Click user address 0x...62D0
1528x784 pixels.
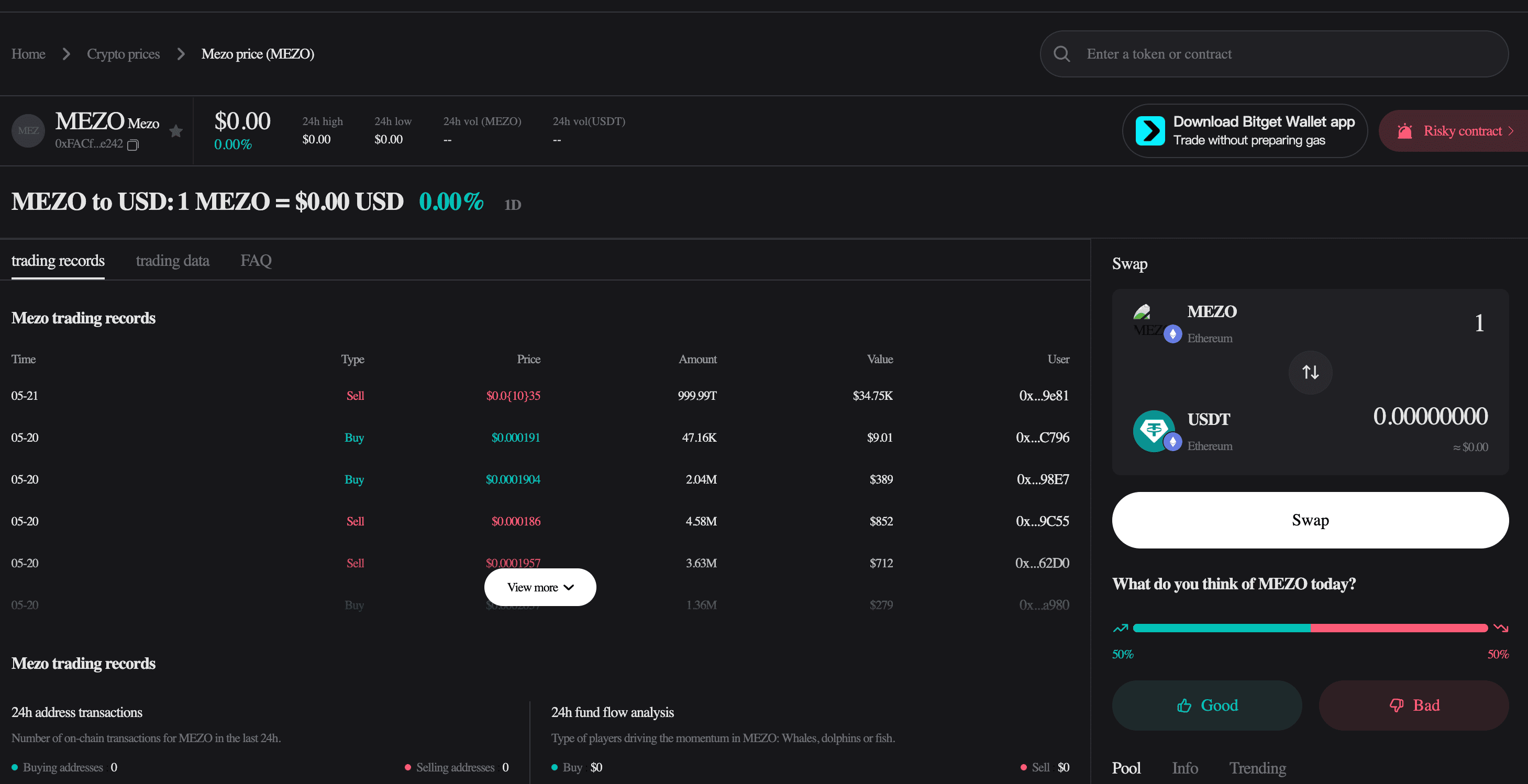(1042, 563)
